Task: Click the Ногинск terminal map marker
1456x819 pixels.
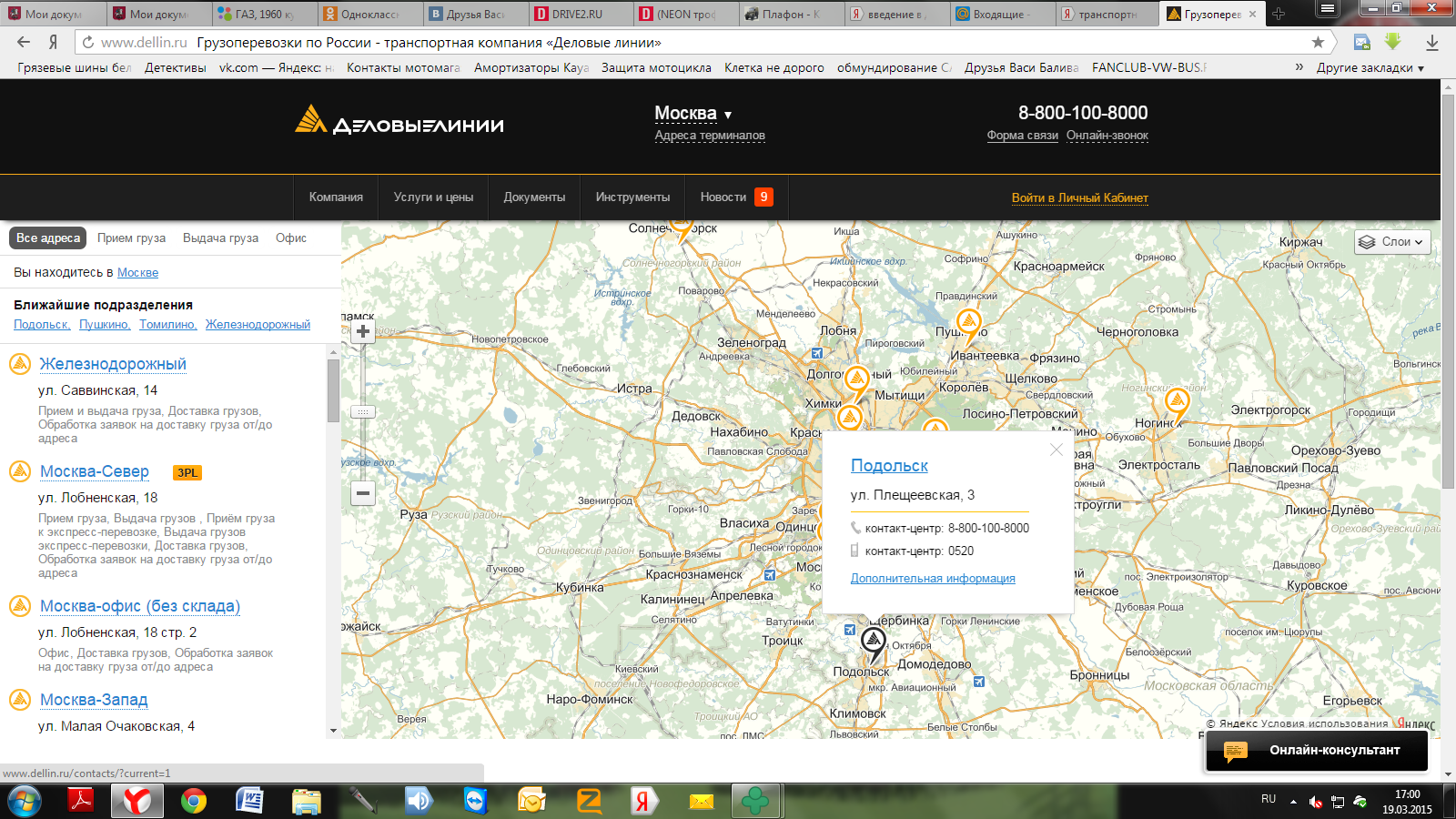Action: [1177, 401]
